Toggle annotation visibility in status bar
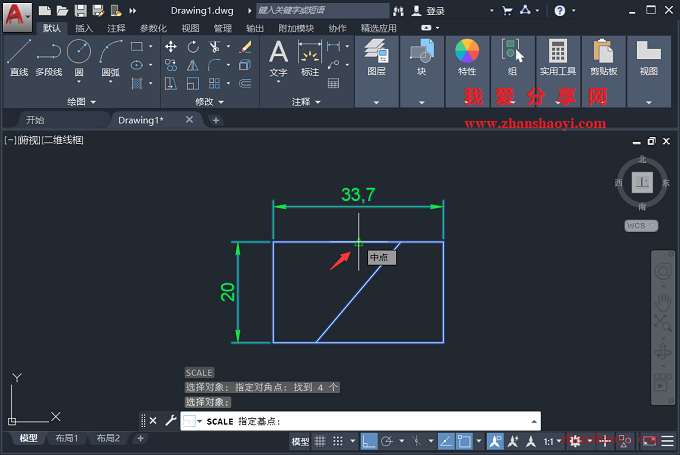The width and height of the screenshot is (680, 455). (x=495, y=442)
